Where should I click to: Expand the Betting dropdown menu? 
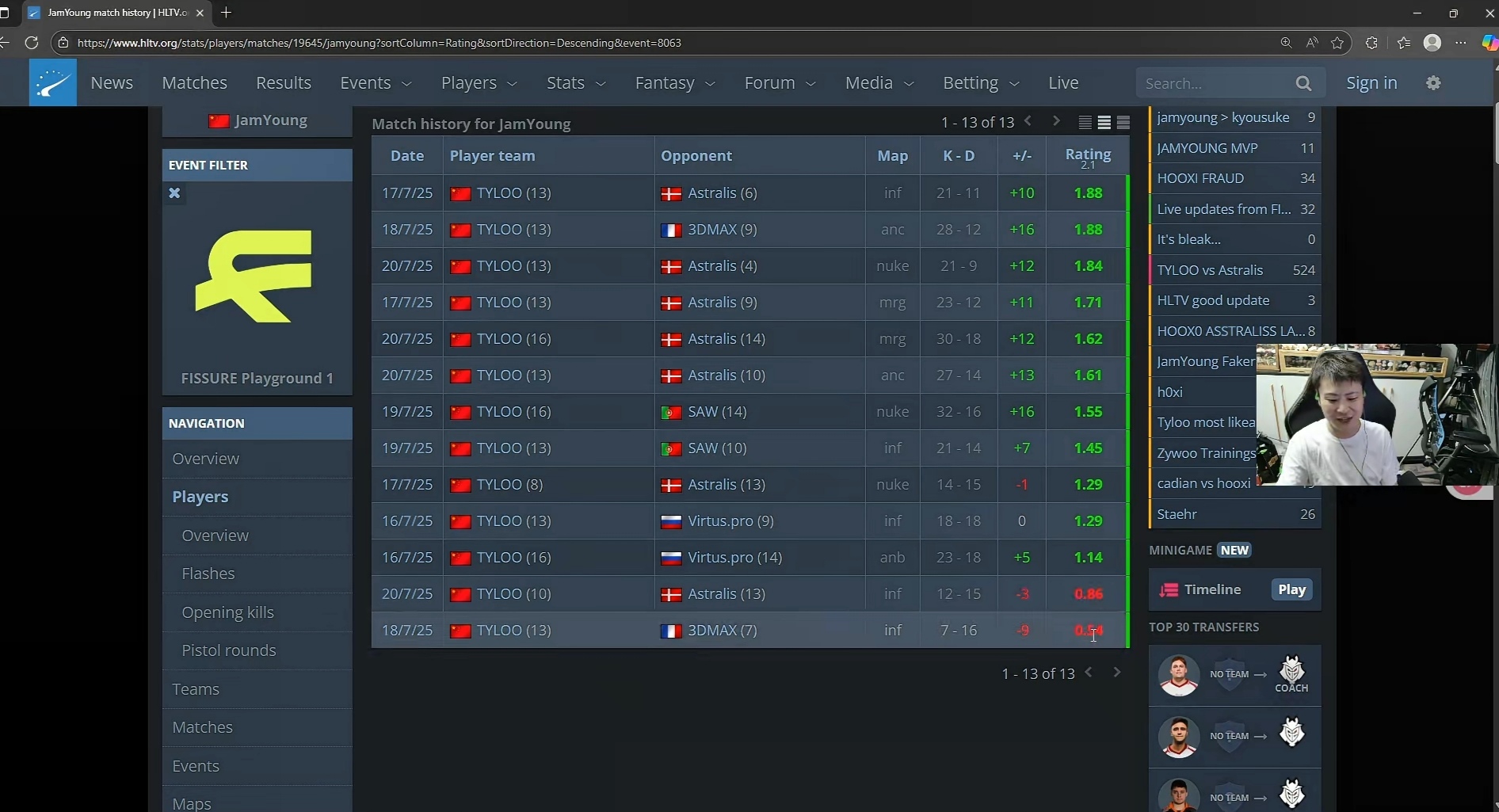980,83
